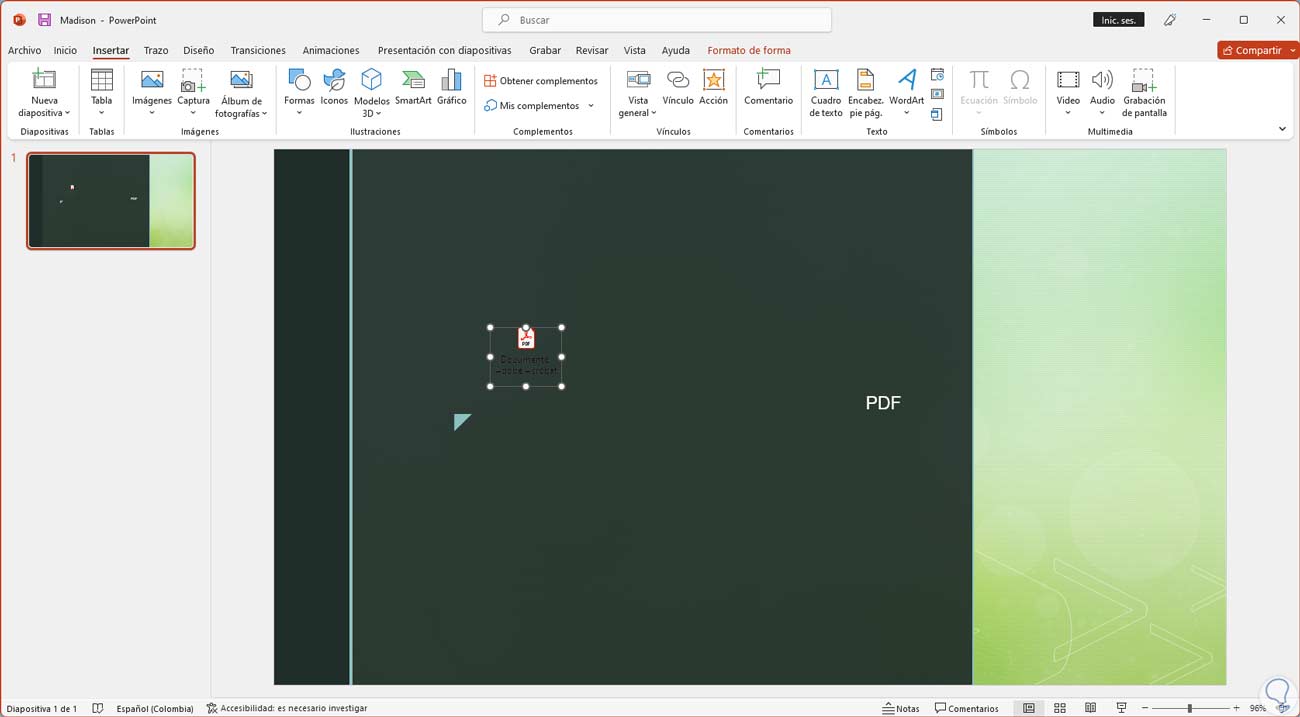Expand the Nueva diapositiva dropdown arrow
Screen dimensions: 1300x717
tap(67, 114)
